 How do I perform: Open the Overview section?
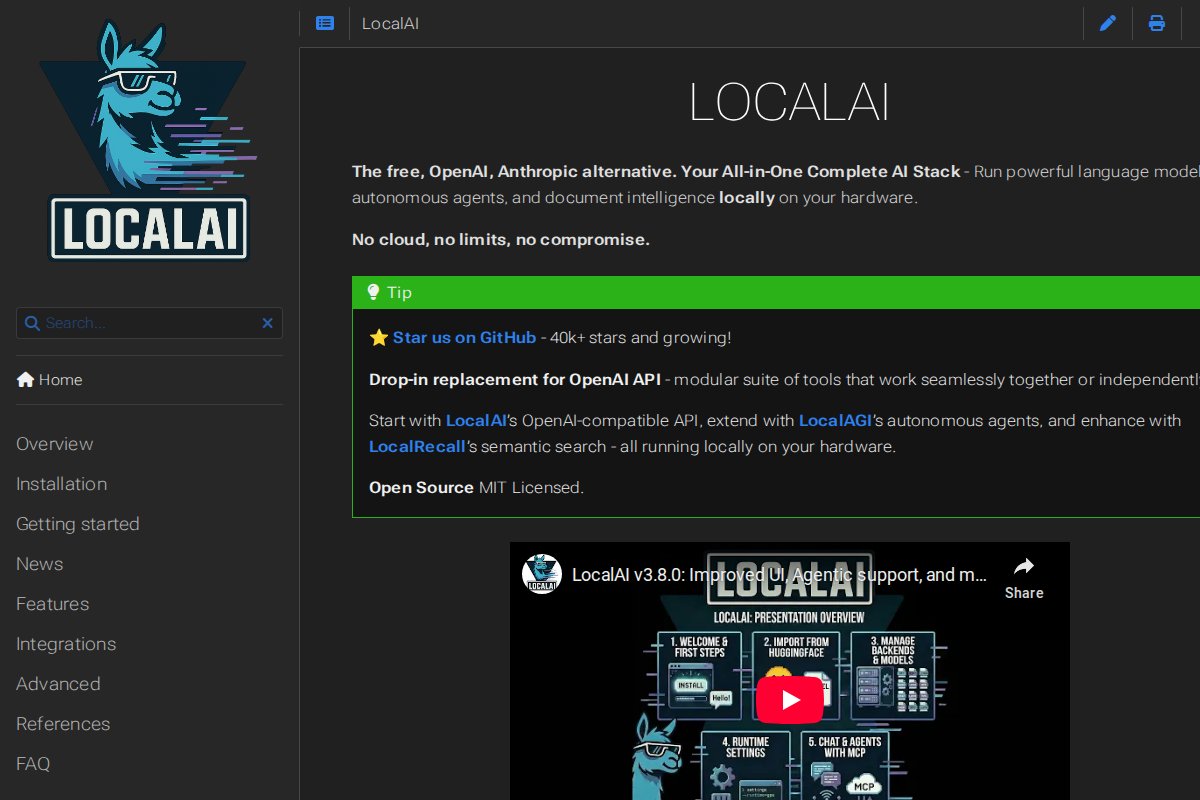pyautogui.click(x=55, y=444)
